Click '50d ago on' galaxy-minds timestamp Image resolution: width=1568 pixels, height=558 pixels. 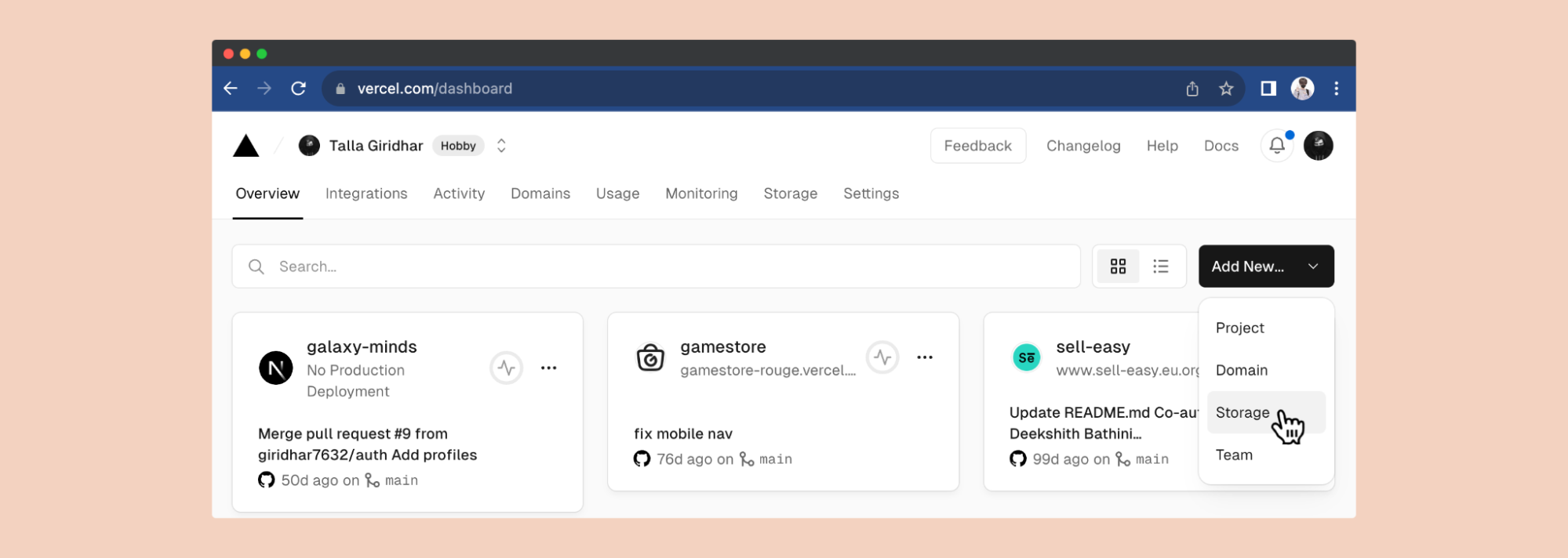320,480
